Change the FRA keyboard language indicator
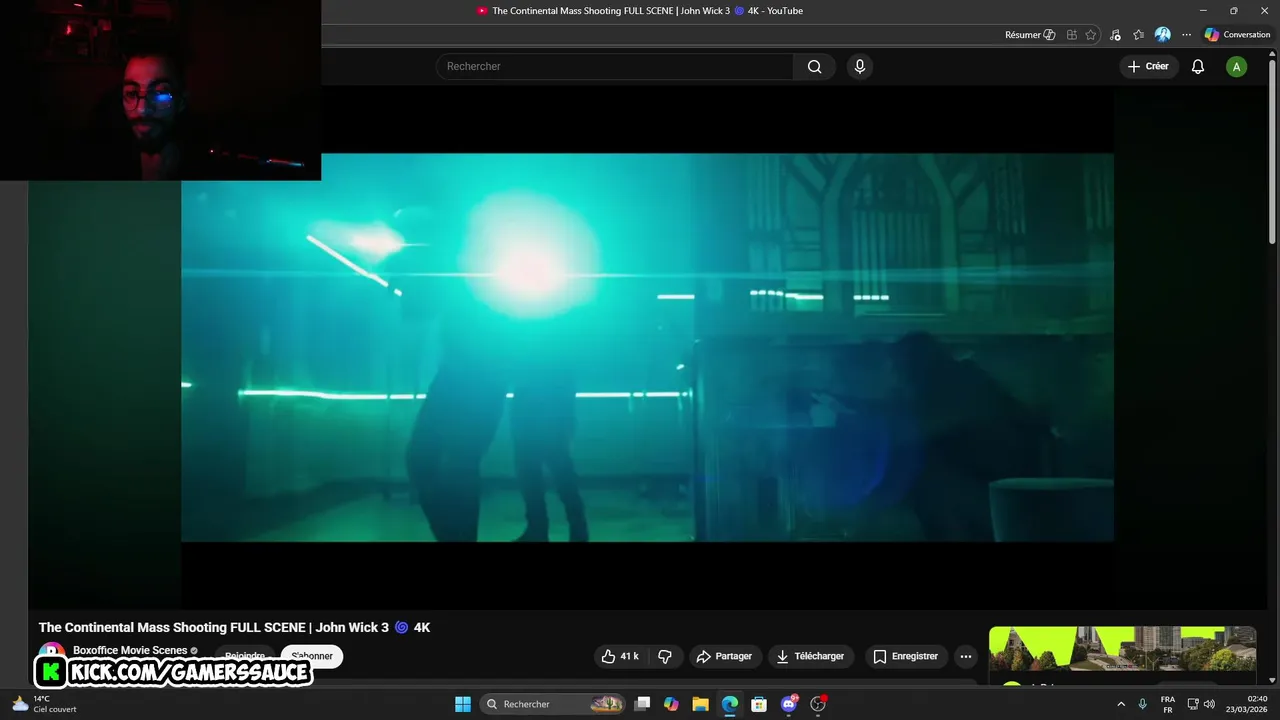The height and width of the screenshot is (720, 1280). [1168, 704]
